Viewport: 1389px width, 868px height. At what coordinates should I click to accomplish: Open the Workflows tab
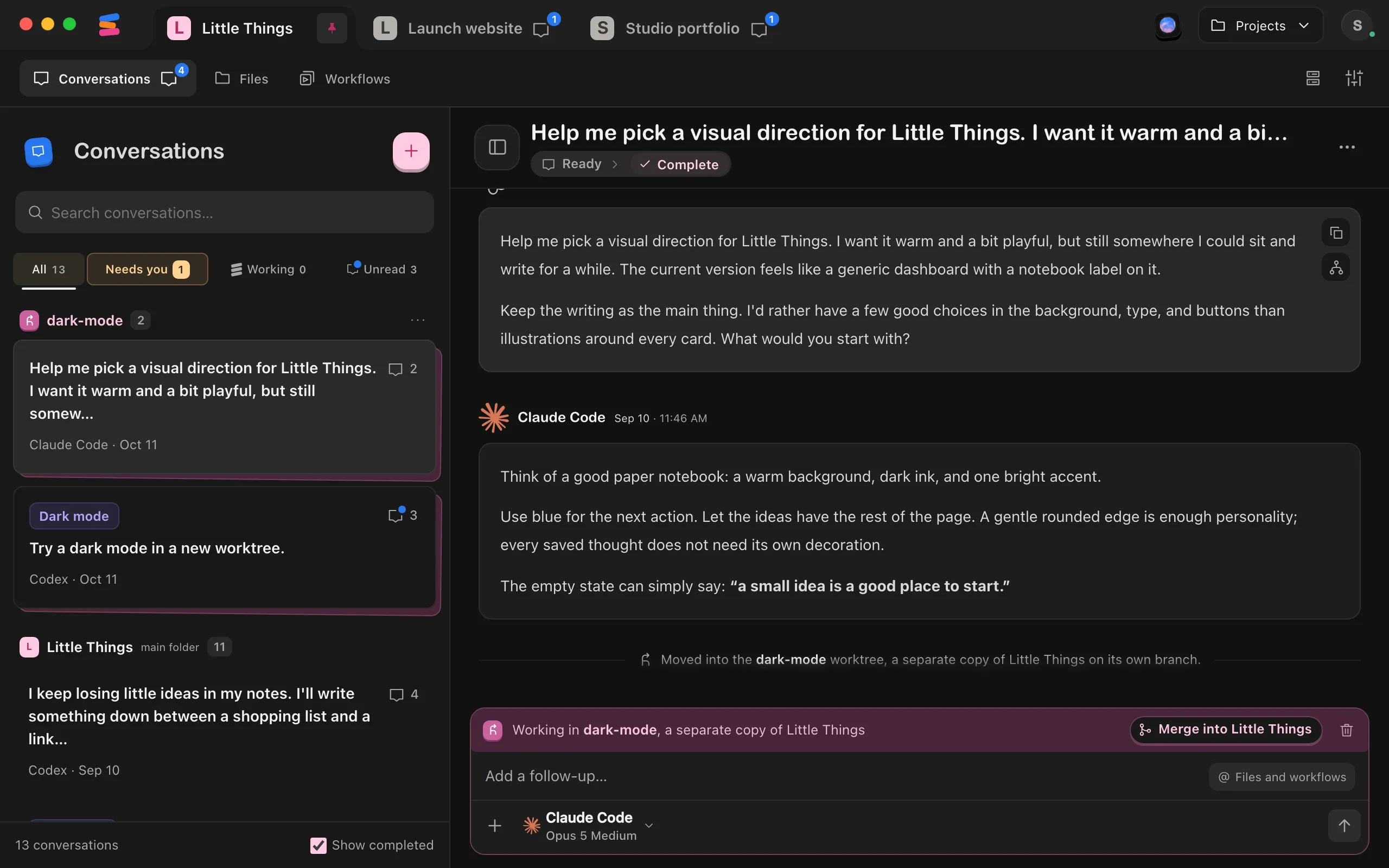(345, 79)
